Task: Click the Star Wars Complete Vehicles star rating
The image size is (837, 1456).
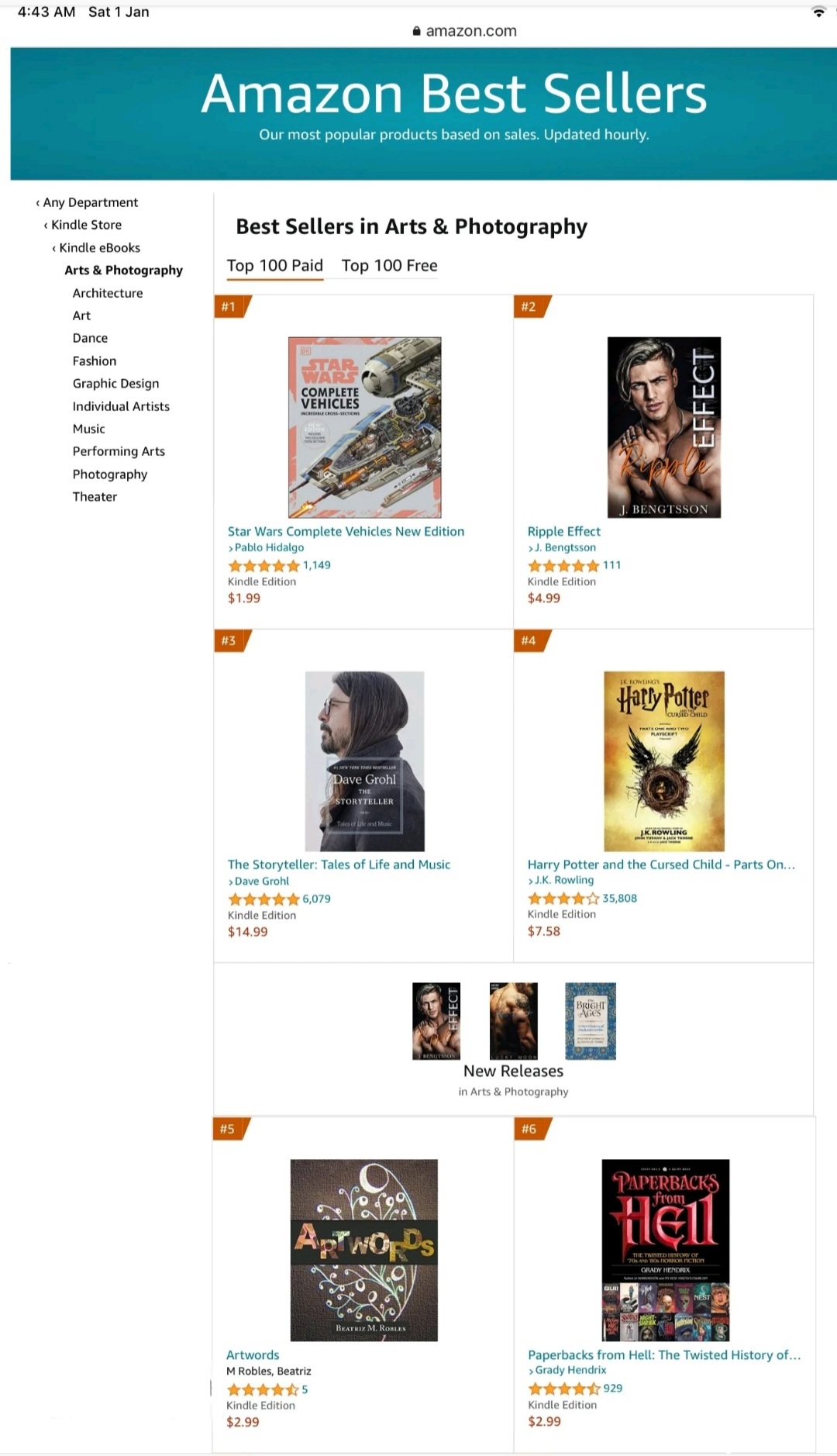Action: tap(263, 566)
